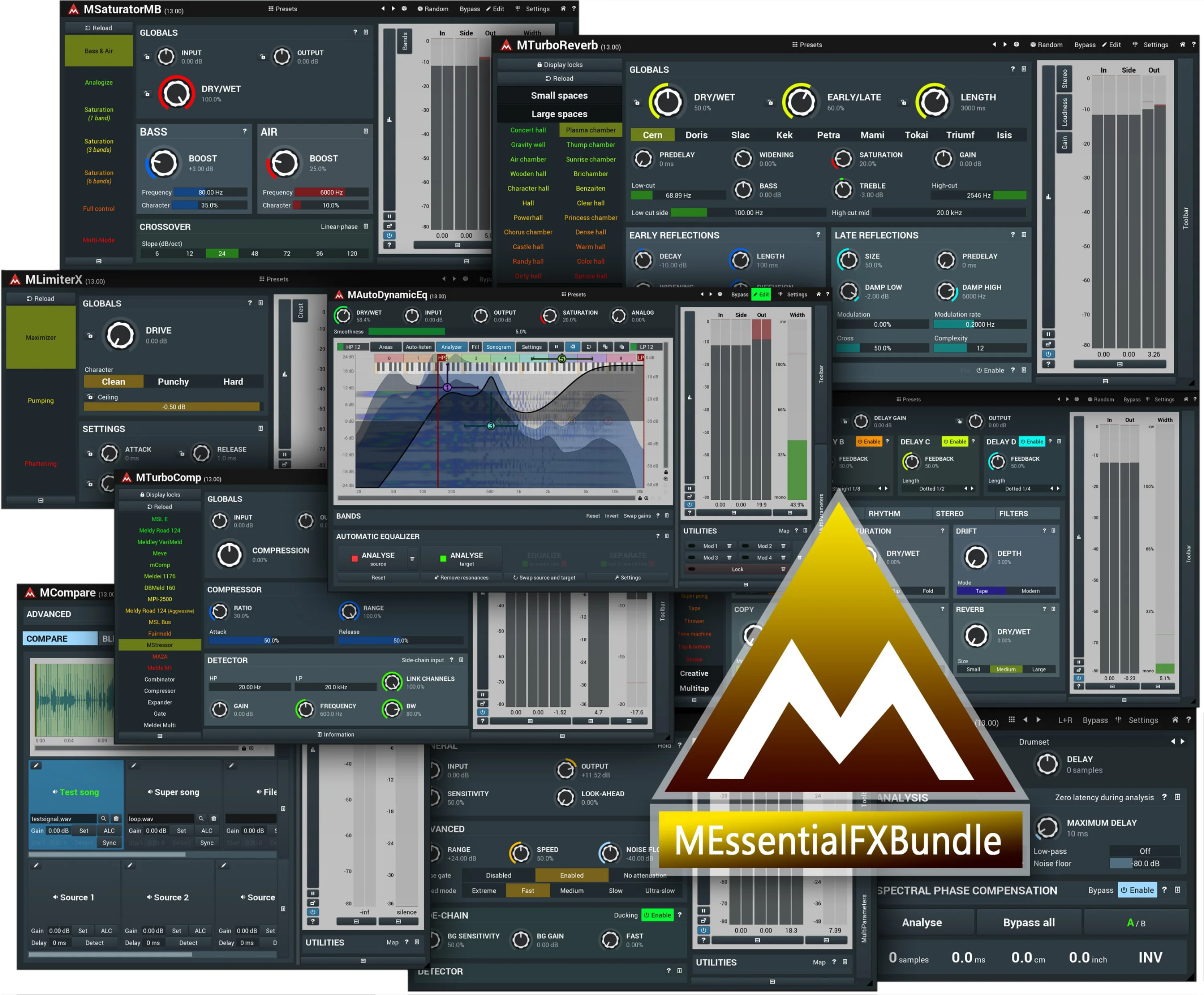Screen dimensions: 1204x995
Task: Click the previous preset arrow in MAutoDynamicEq
Action: click(702, 294)
